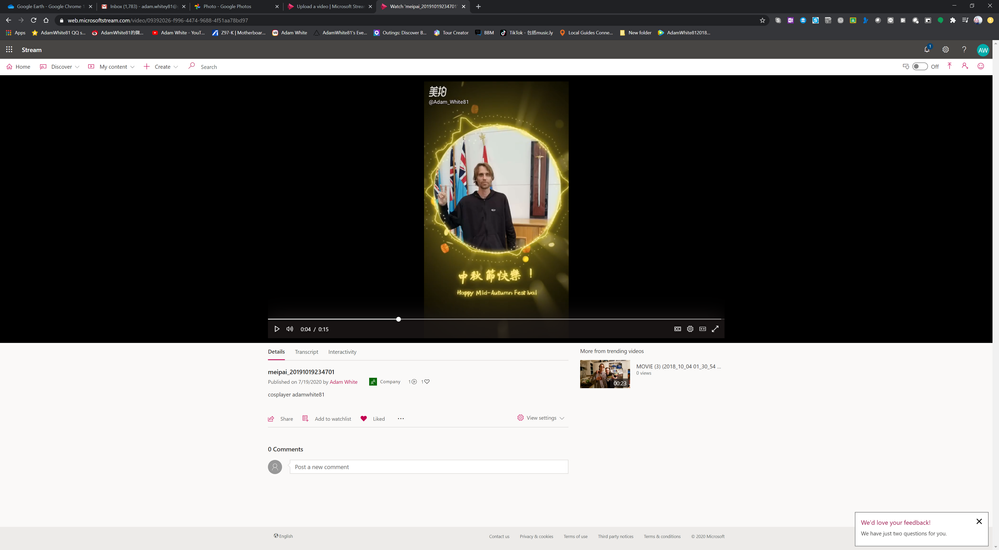999x550 pixels.
Task: Toggle captions in the video player
Action: click(677, 329)
